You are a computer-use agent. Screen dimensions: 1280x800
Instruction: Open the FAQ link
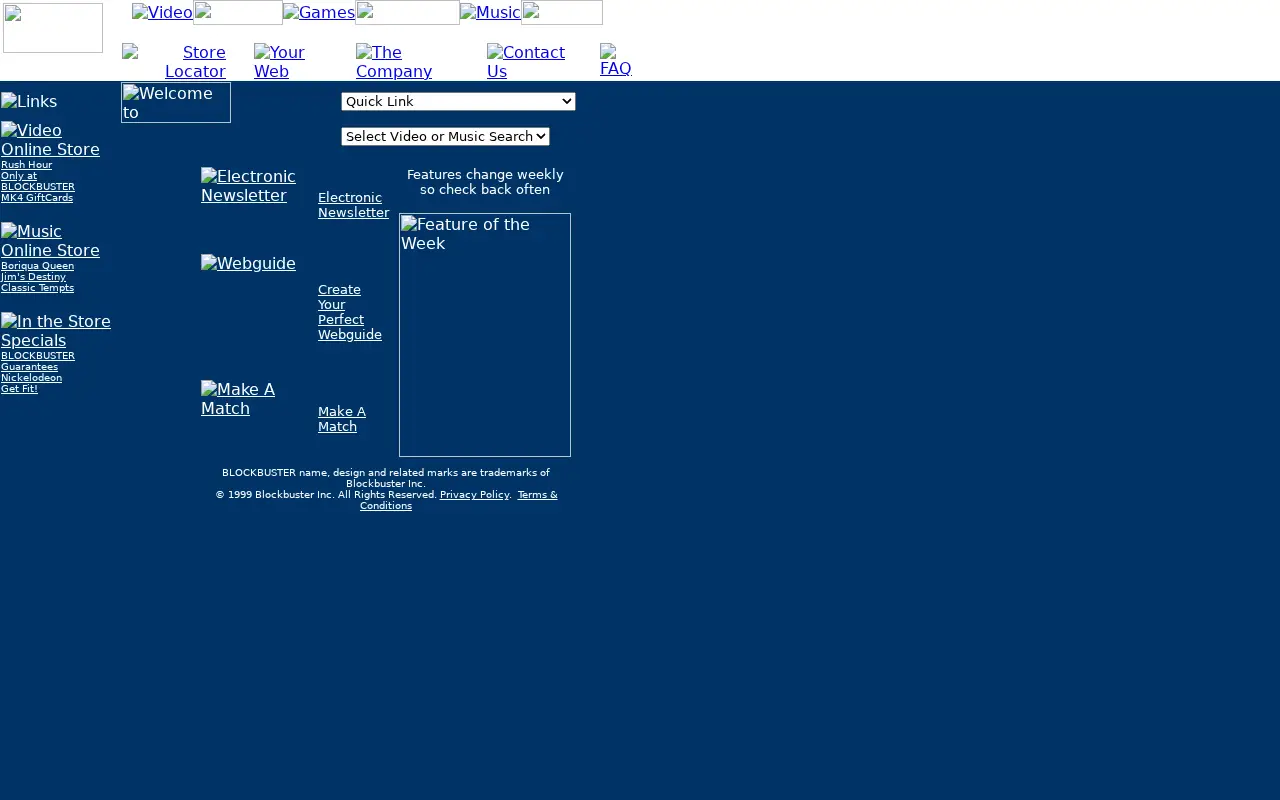click(616, 61)
